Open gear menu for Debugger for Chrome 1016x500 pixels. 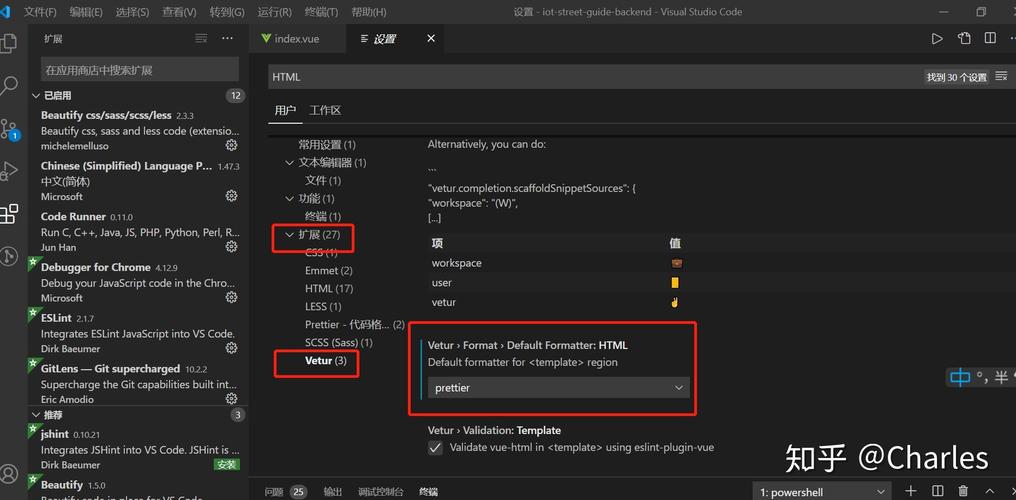coord(231,297)
